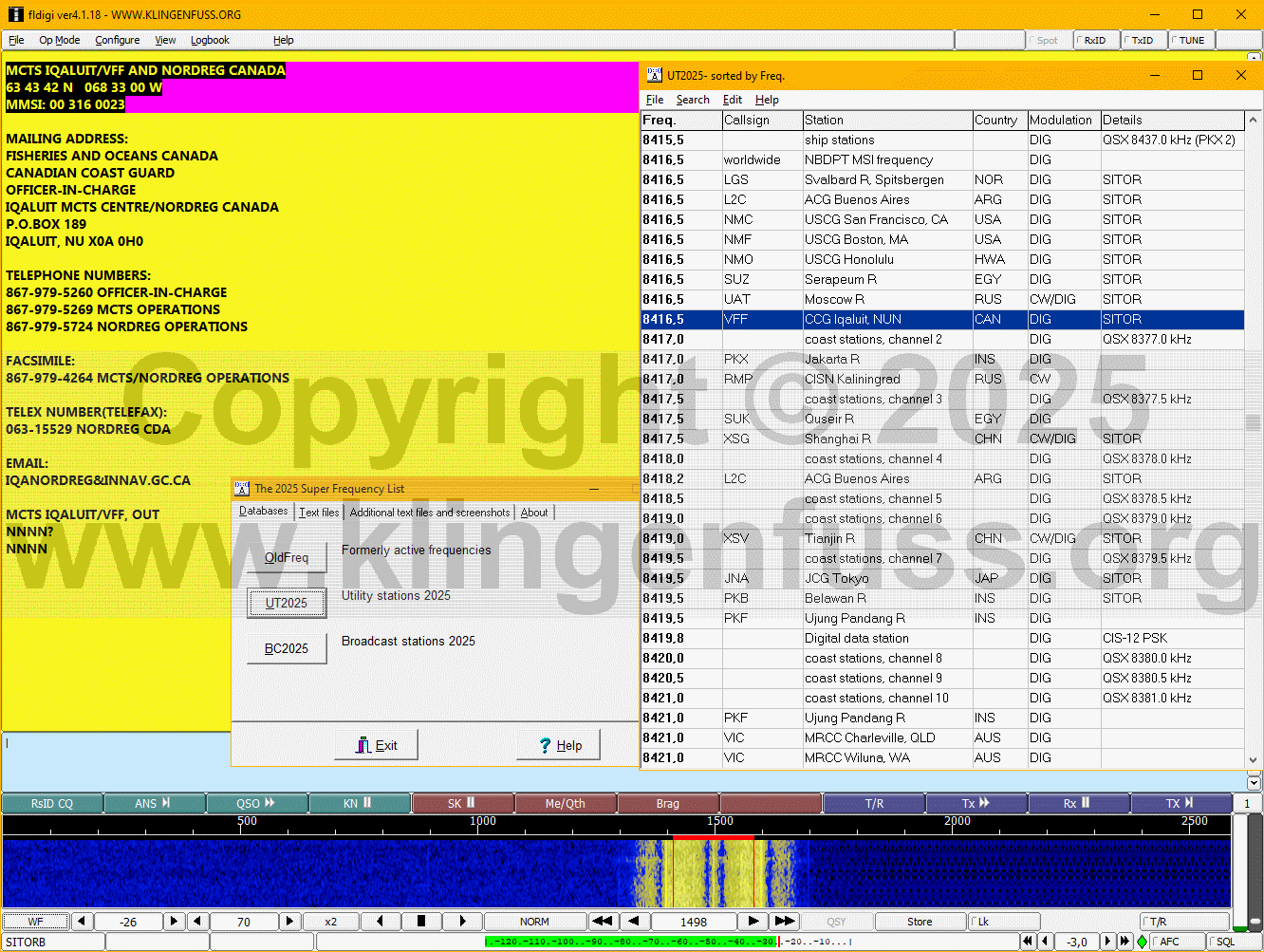Switch to the Text files tab
The width and height of the screenshot is (1264, 952).
pos(319,513)
